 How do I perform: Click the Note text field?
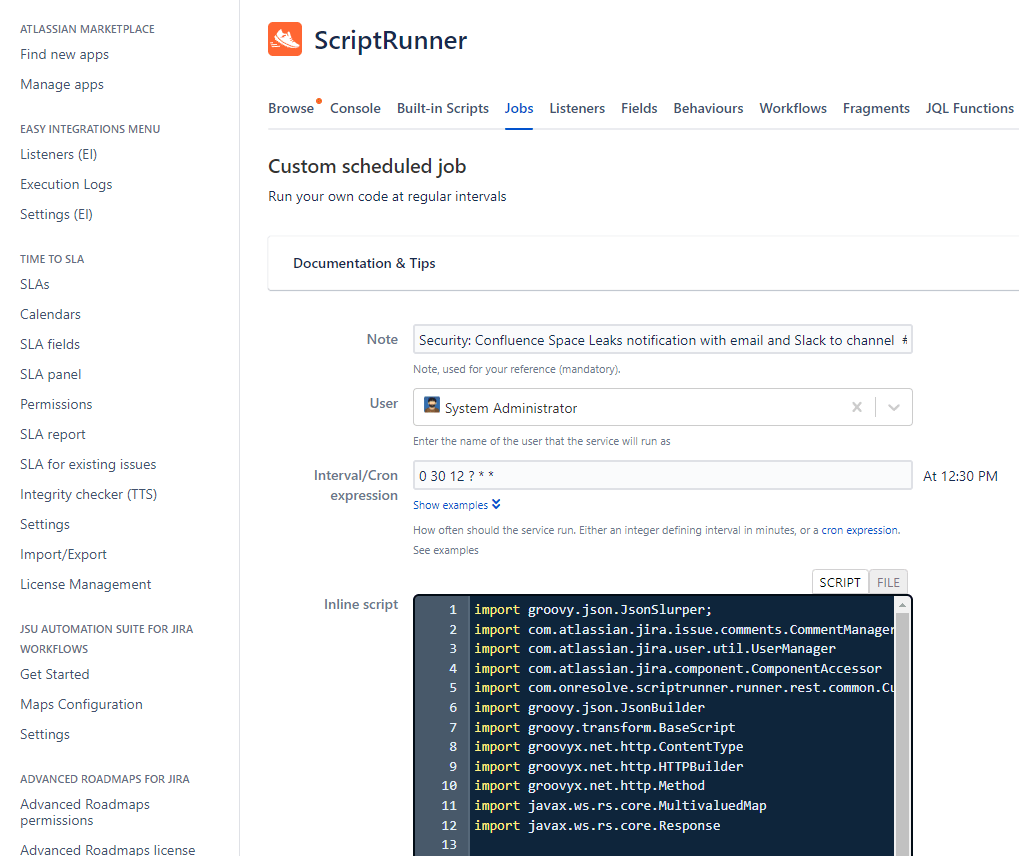(x=662, y=340)
